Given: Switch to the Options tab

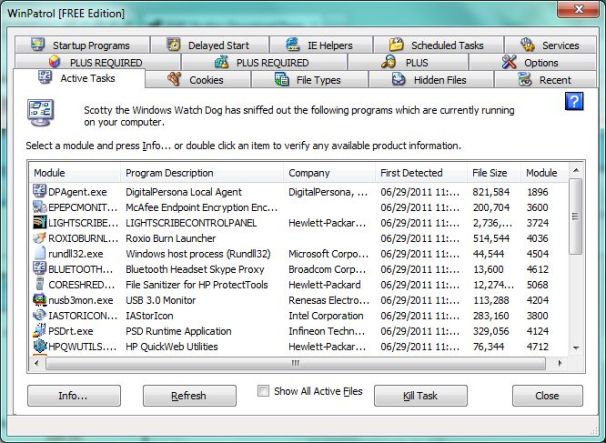Looking at the screenshot, I should pyautogui.click(x=532, y=62).
